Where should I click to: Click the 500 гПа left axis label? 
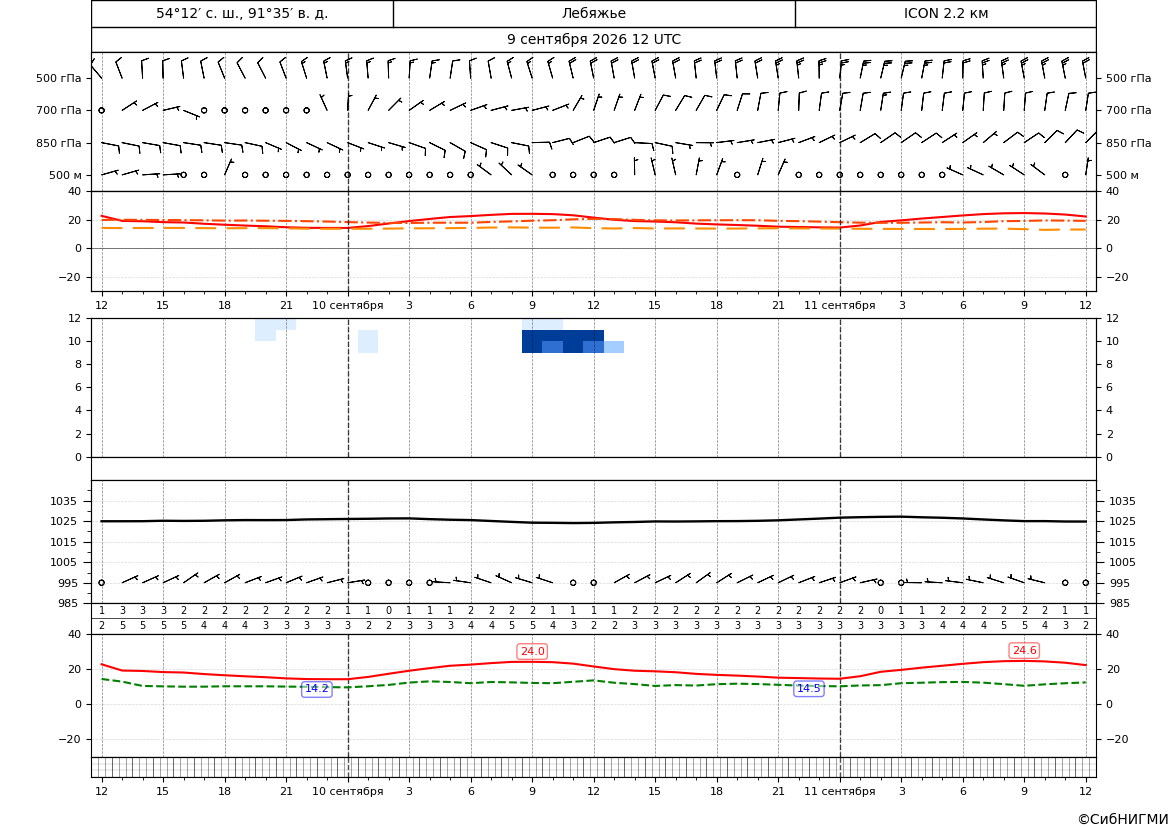pyautogui.click(x=59, y=78)
